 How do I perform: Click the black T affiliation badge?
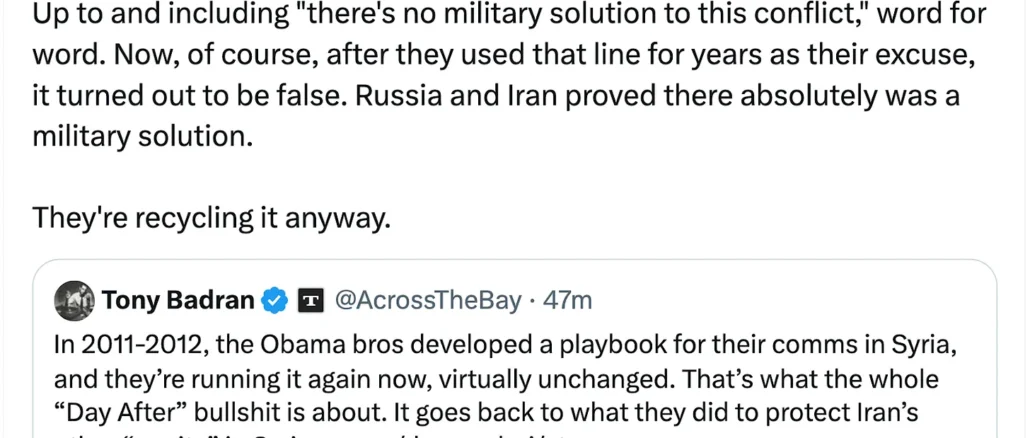click(311, 300)
